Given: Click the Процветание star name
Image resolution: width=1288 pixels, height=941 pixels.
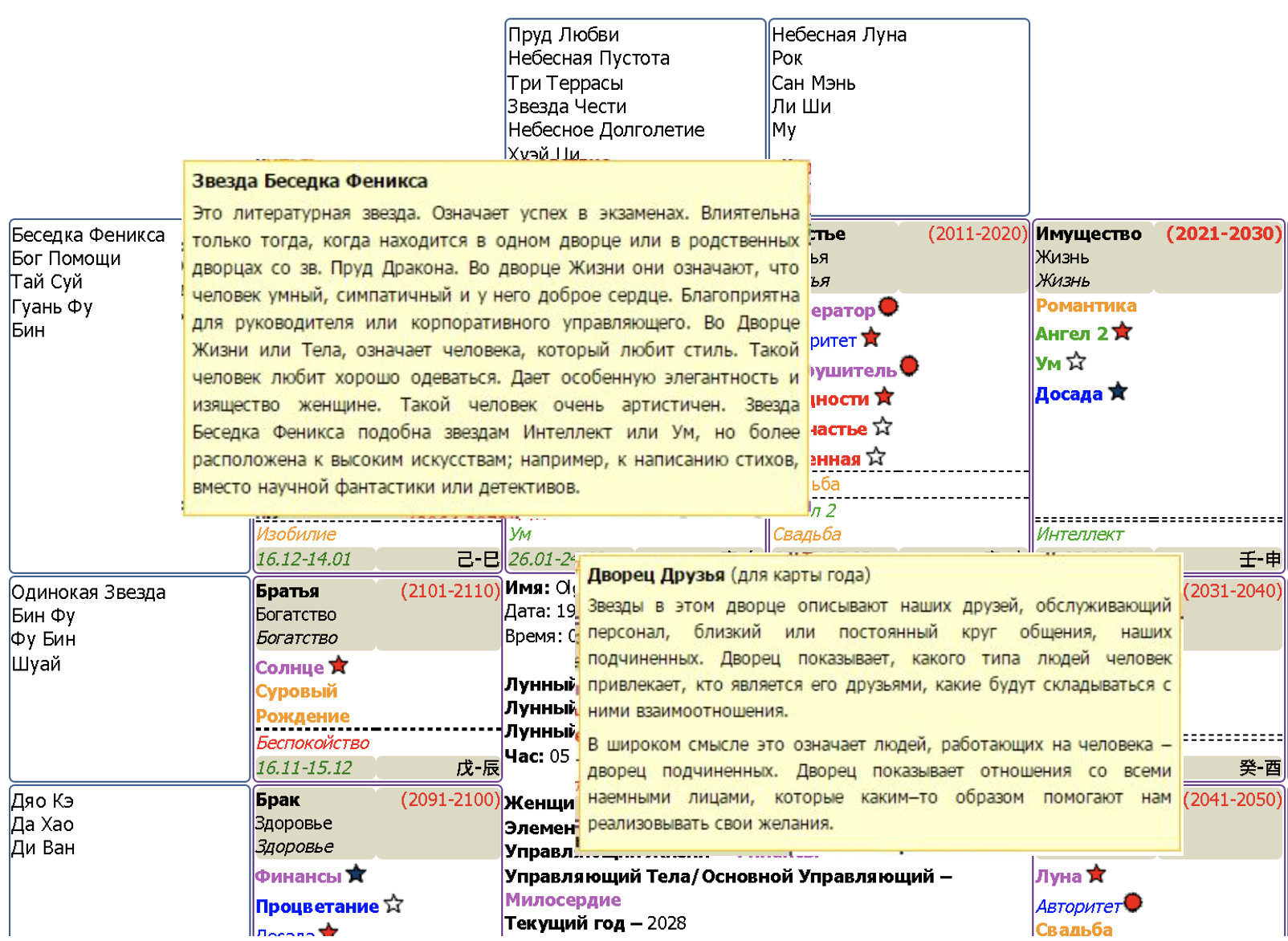Looking at the screenshot, I should click(x=317, y=907).
